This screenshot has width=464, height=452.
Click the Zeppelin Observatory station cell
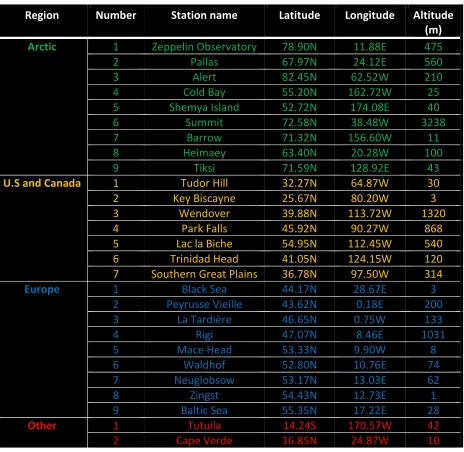204,47
